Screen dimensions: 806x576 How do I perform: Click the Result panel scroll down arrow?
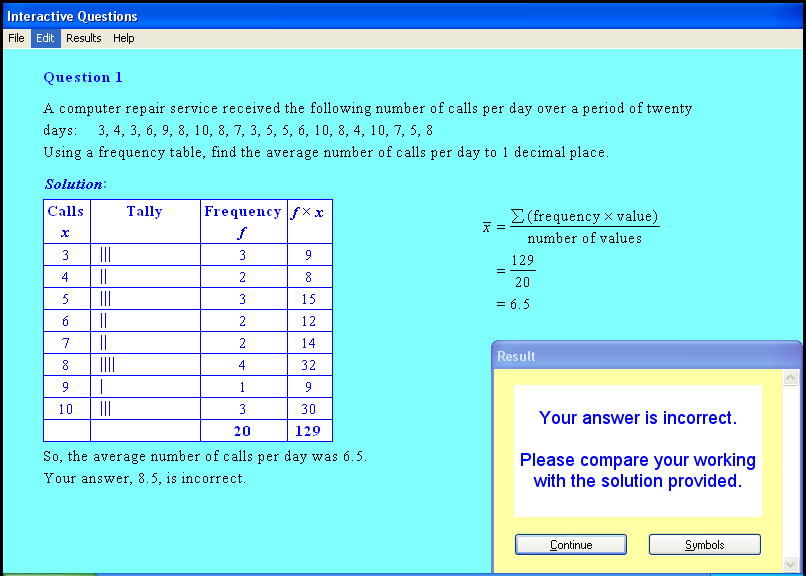click(791, 564)
